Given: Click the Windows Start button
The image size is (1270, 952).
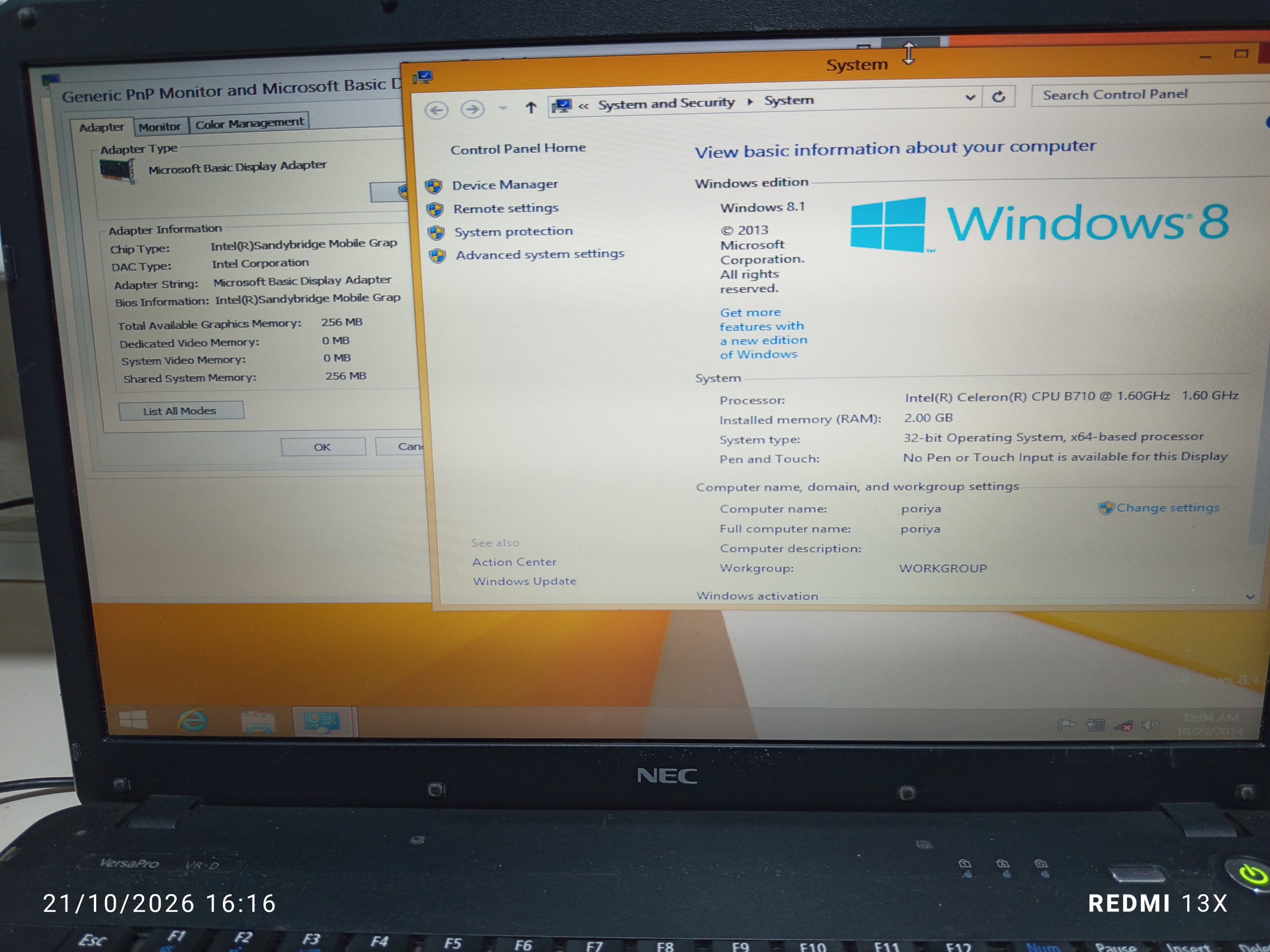Looking at the screenshot, I should pyautogui.click(x=133, y=719).
